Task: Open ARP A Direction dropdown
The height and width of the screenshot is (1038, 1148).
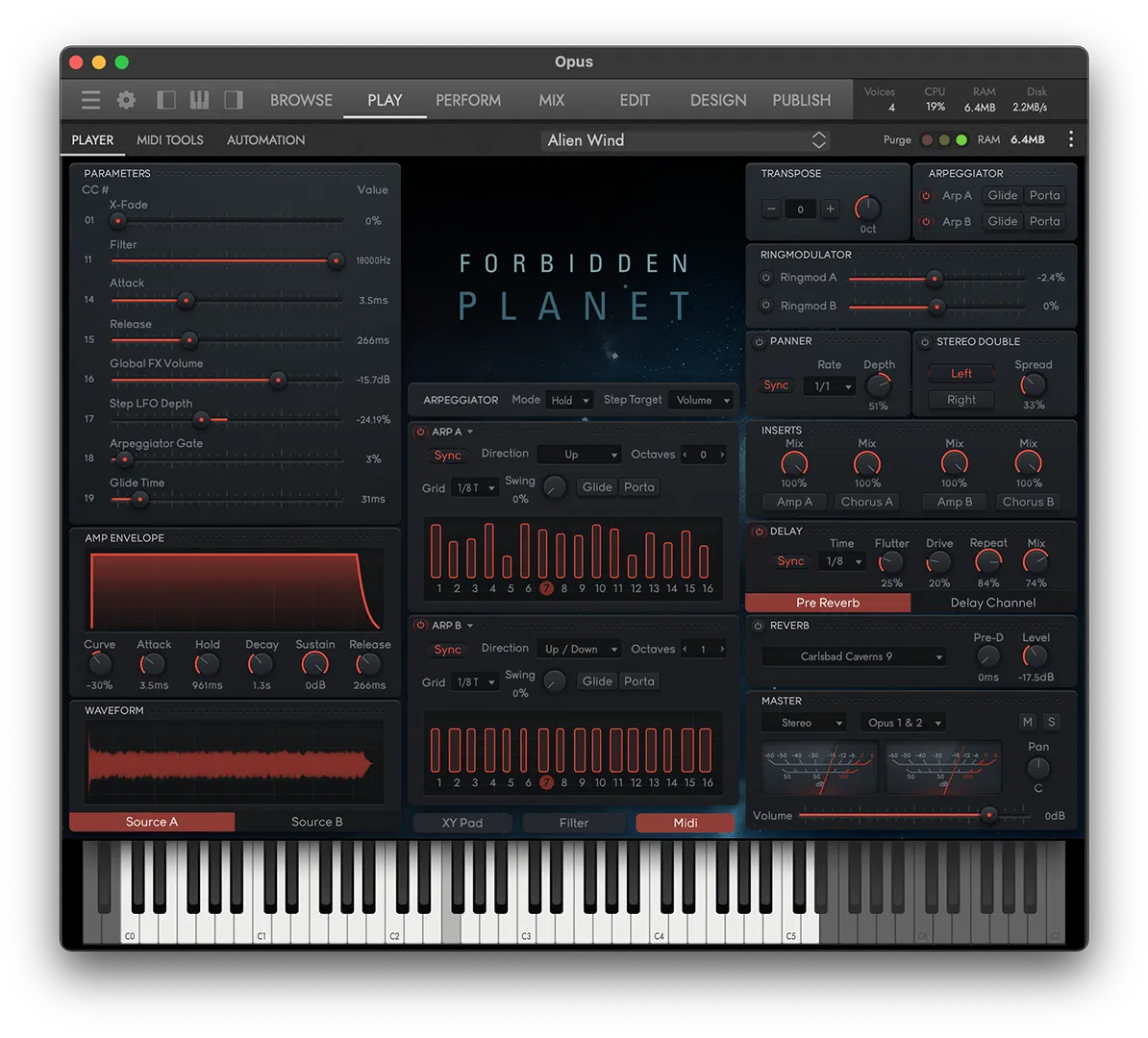Action: click(579, 455)
